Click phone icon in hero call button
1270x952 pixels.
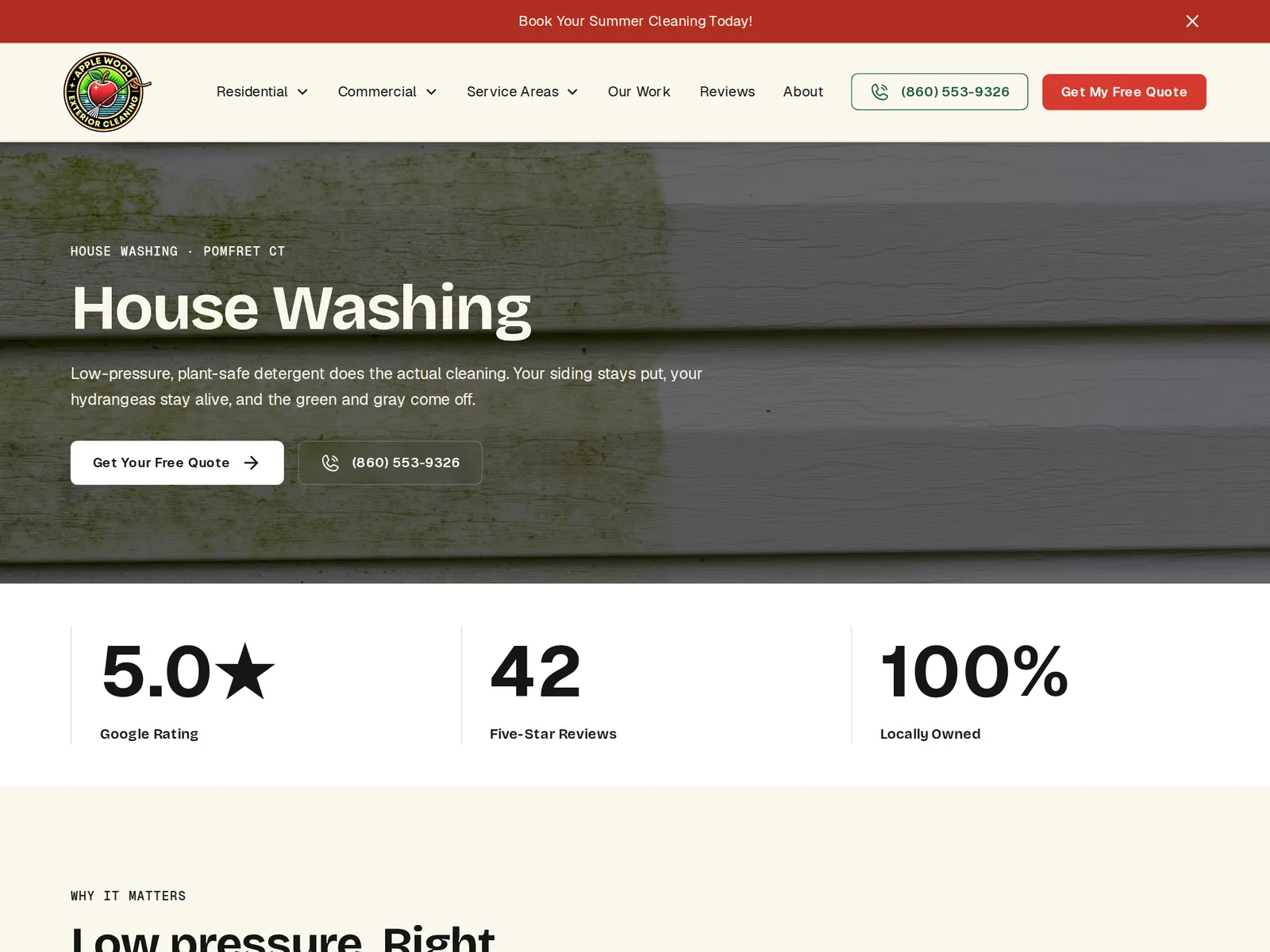pos(330,463)
